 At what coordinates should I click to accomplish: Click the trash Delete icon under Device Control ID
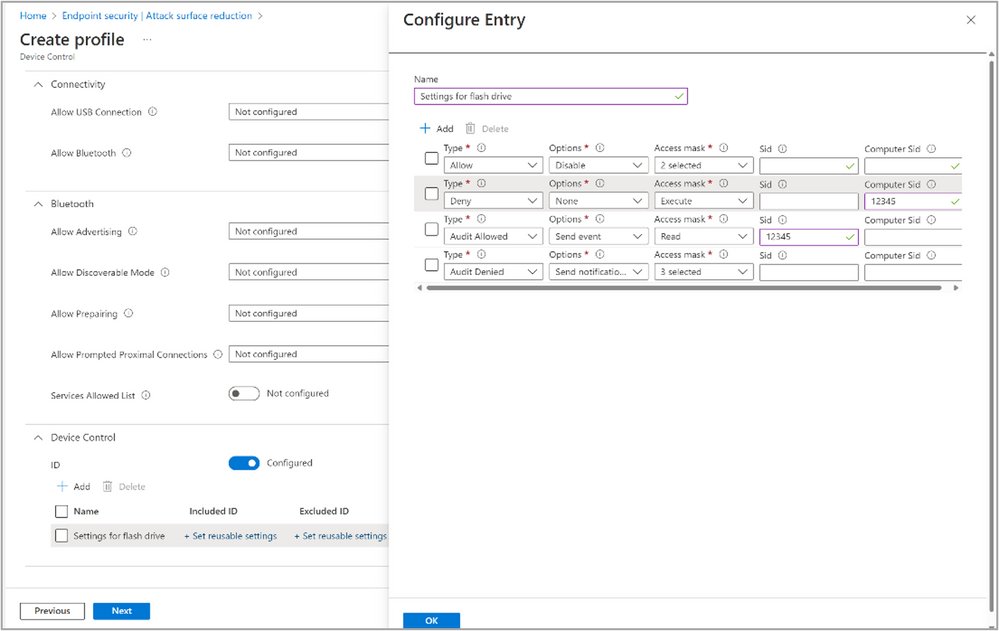pyautogui.click(x=108, y=486)
